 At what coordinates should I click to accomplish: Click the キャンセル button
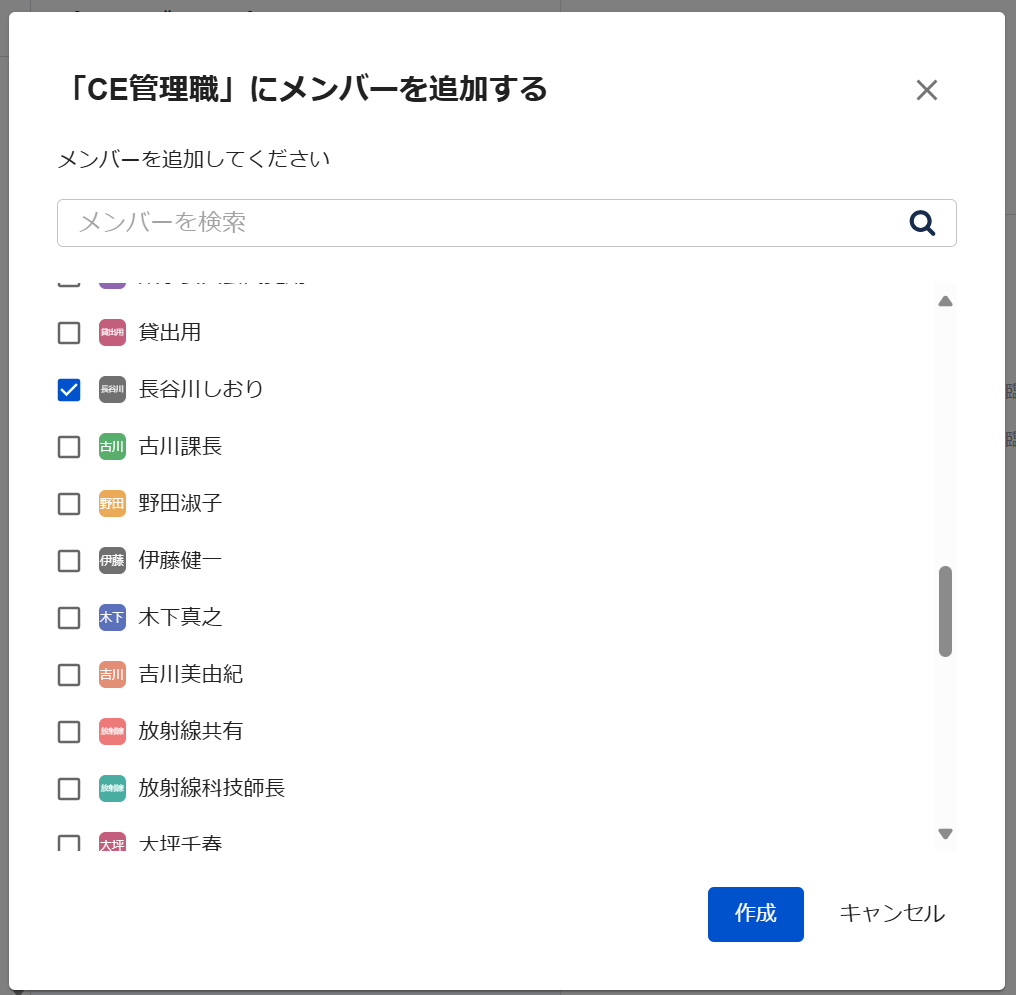pyautogui.click(x=891, y=914)
